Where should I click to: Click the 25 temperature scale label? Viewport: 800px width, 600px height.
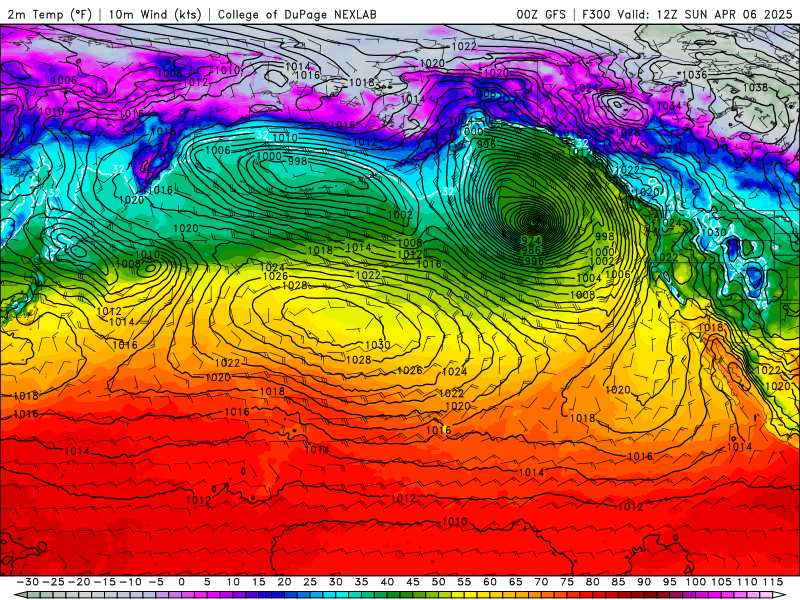pyautogui.click(x=310, y=582)
